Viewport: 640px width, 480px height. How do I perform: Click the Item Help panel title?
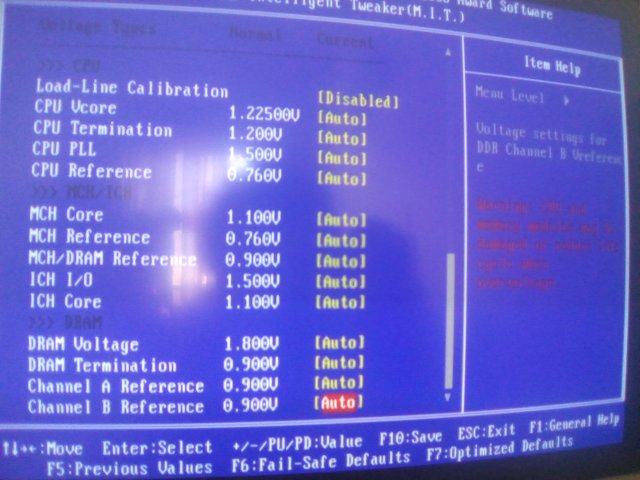[x=552, y=66]
